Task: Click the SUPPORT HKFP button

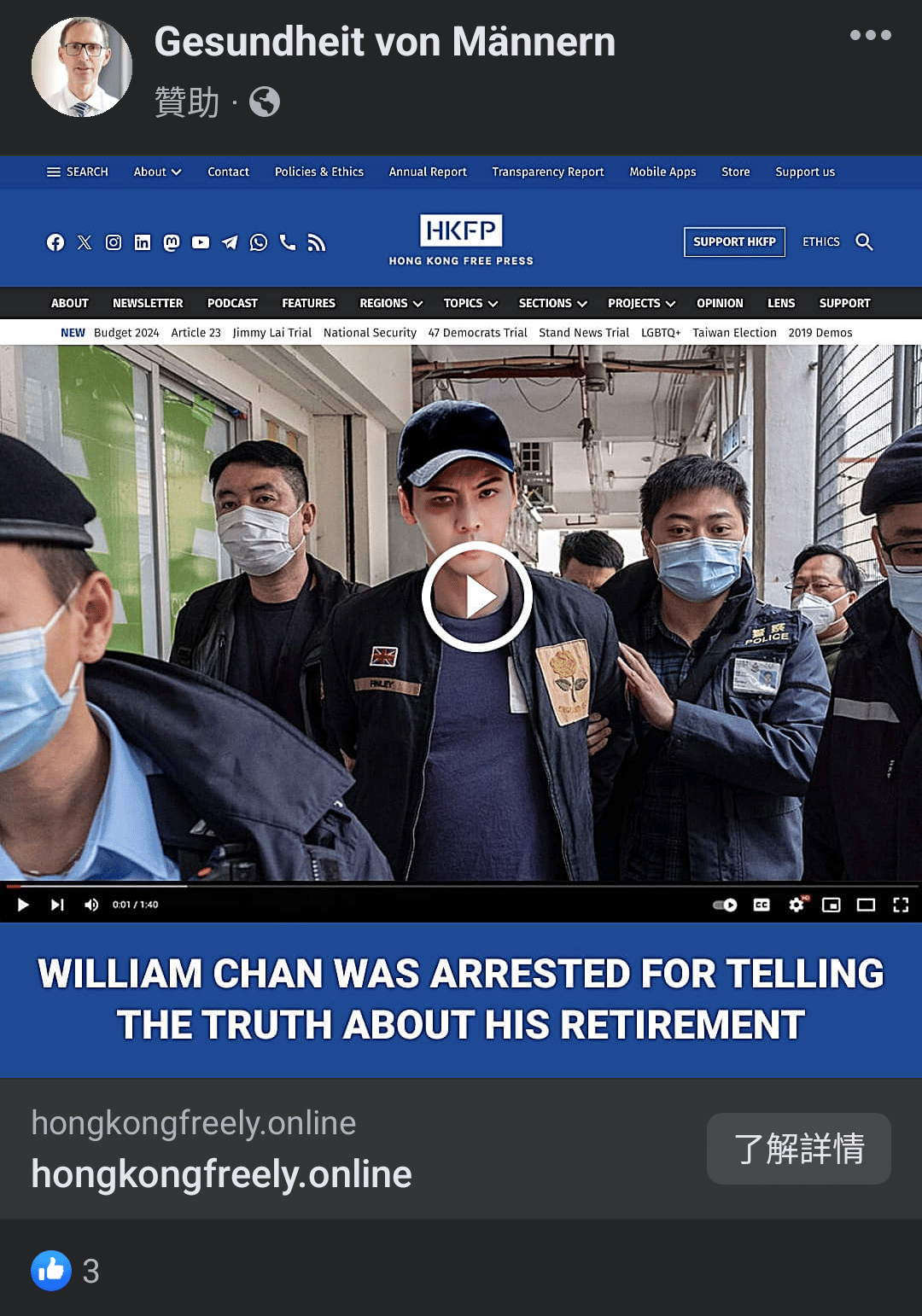Action: coord(734,242)
